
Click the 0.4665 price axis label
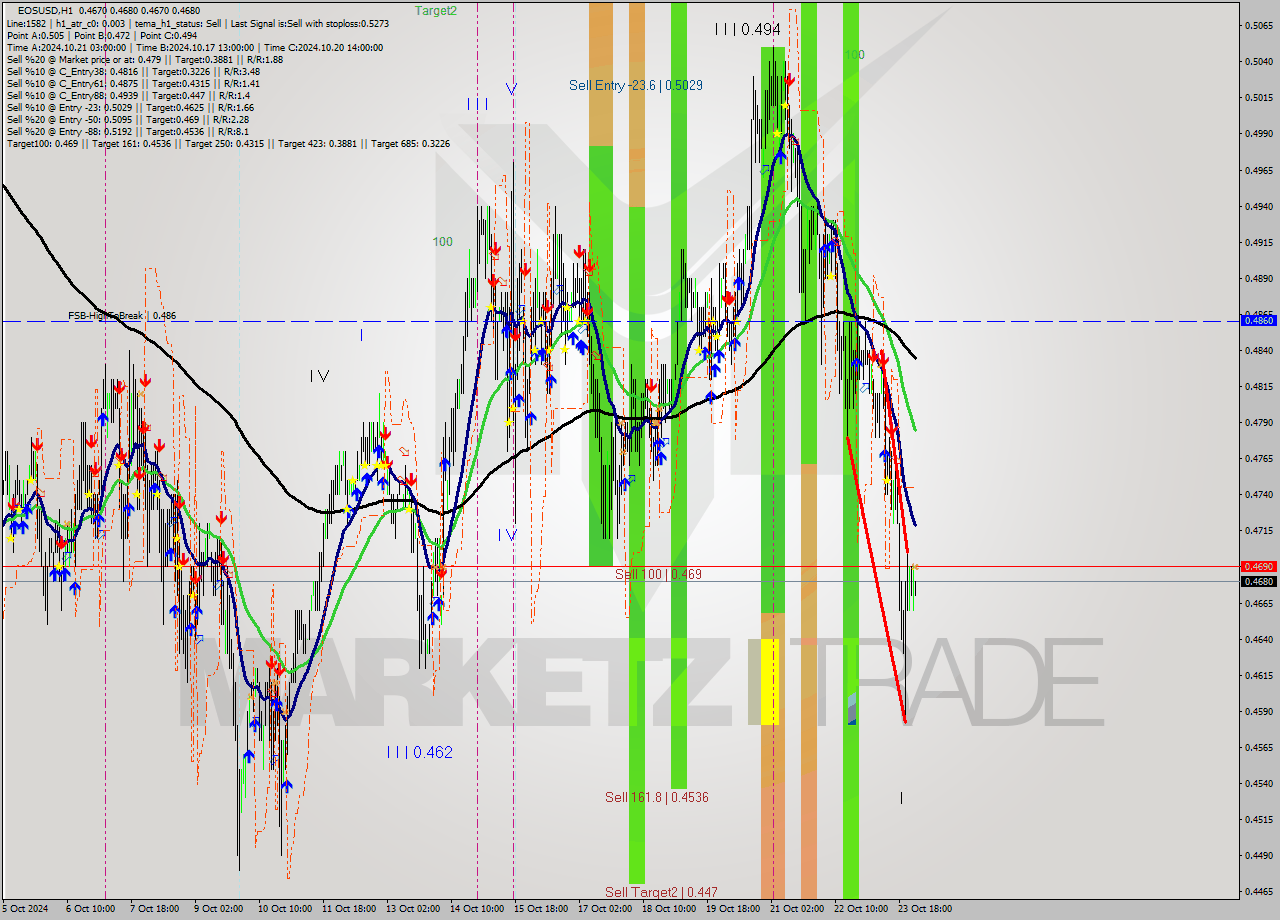pos(1257,603)
